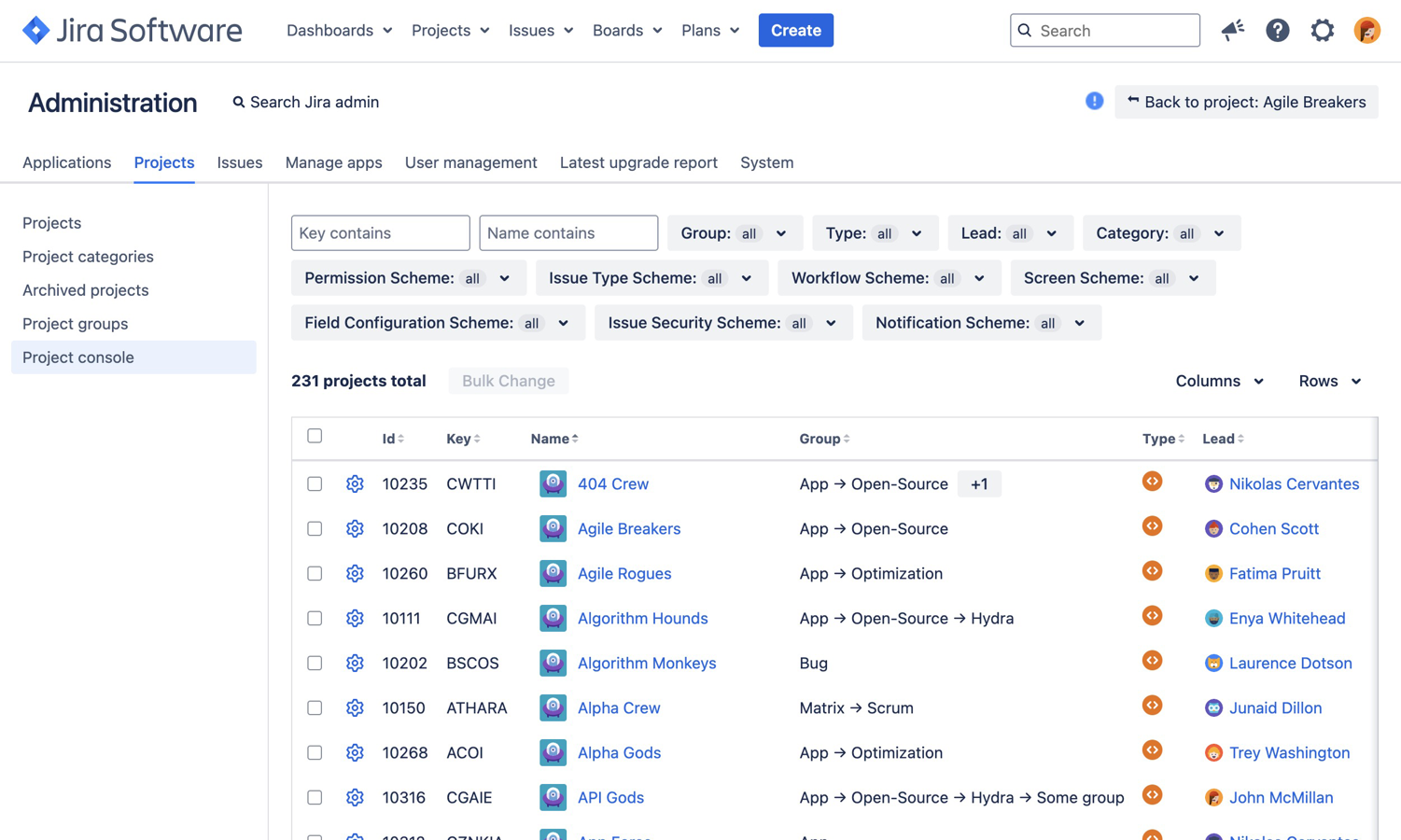Click the blue Create button
Screen dimensions: 1401x840
click(795, 31)
